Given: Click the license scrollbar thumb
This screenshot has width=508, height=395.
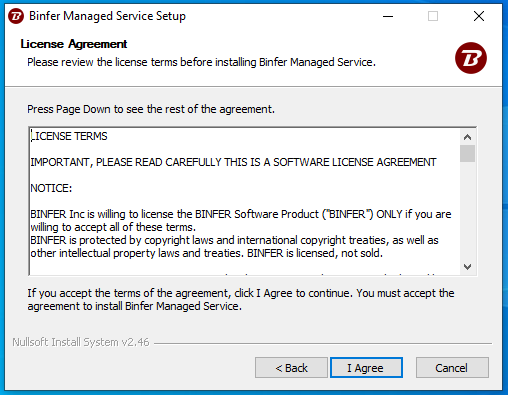Looking at the screenshot, I should [x=467, y=153].
